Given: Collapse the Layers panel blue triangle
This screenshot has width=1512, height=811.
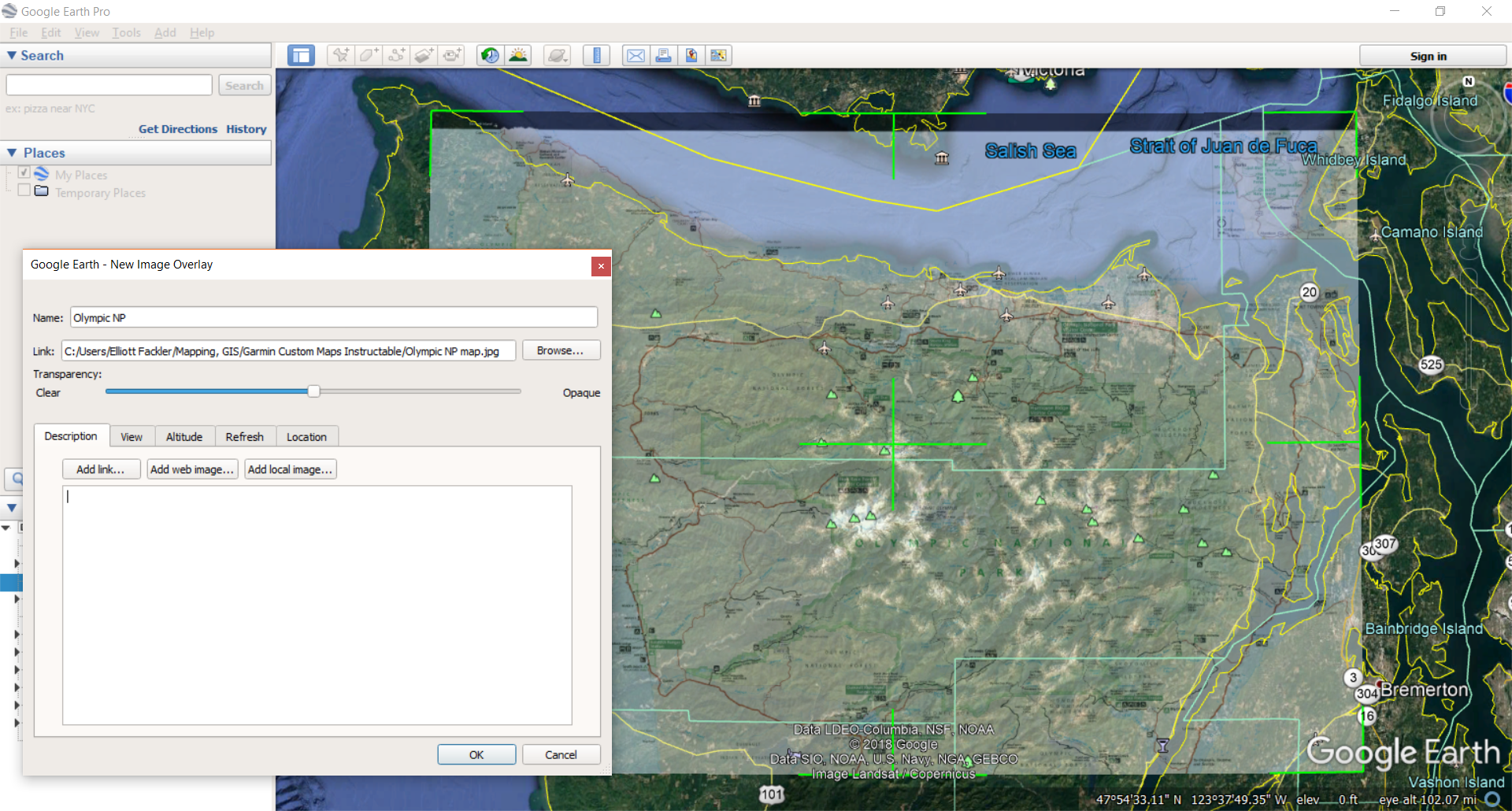Looking at the screenshot, I should click(x=12, y=508).
